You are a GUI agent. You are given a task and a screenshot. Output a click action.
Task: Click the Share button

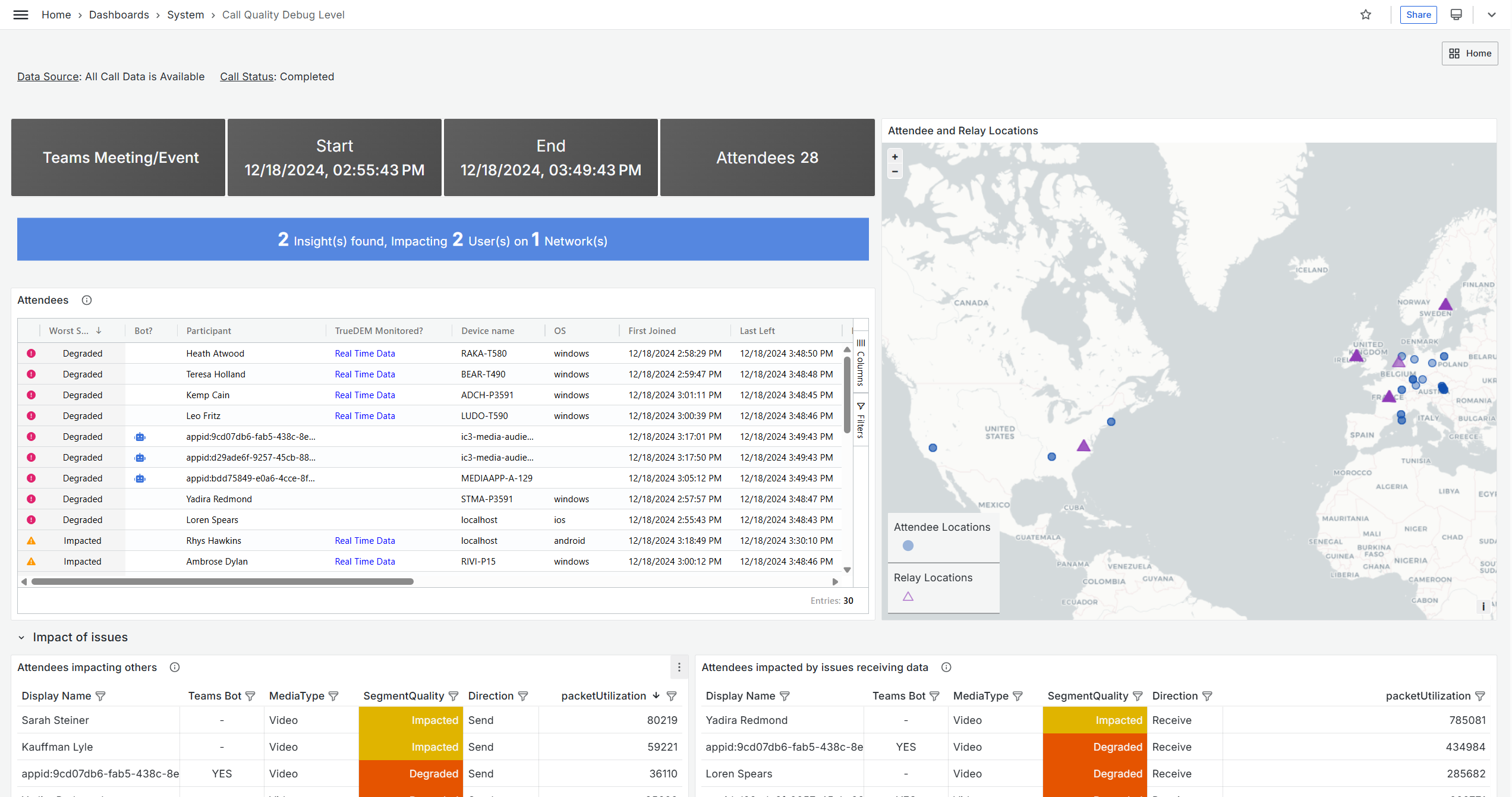coord(1418,15)
